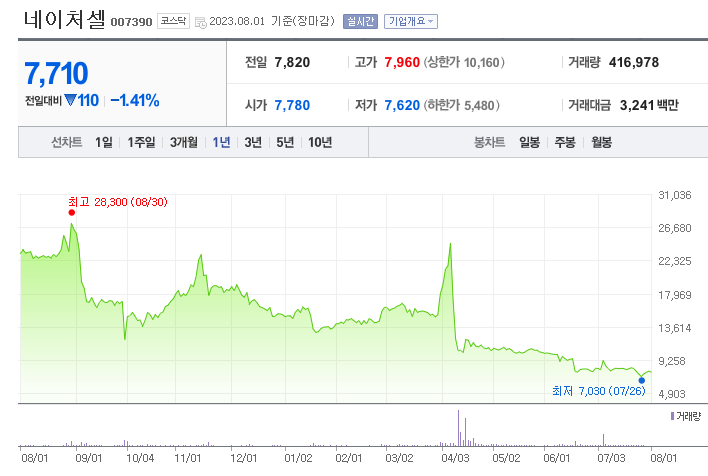
Task: Click the 코스닥 market badge
Action: pos(173,21)
